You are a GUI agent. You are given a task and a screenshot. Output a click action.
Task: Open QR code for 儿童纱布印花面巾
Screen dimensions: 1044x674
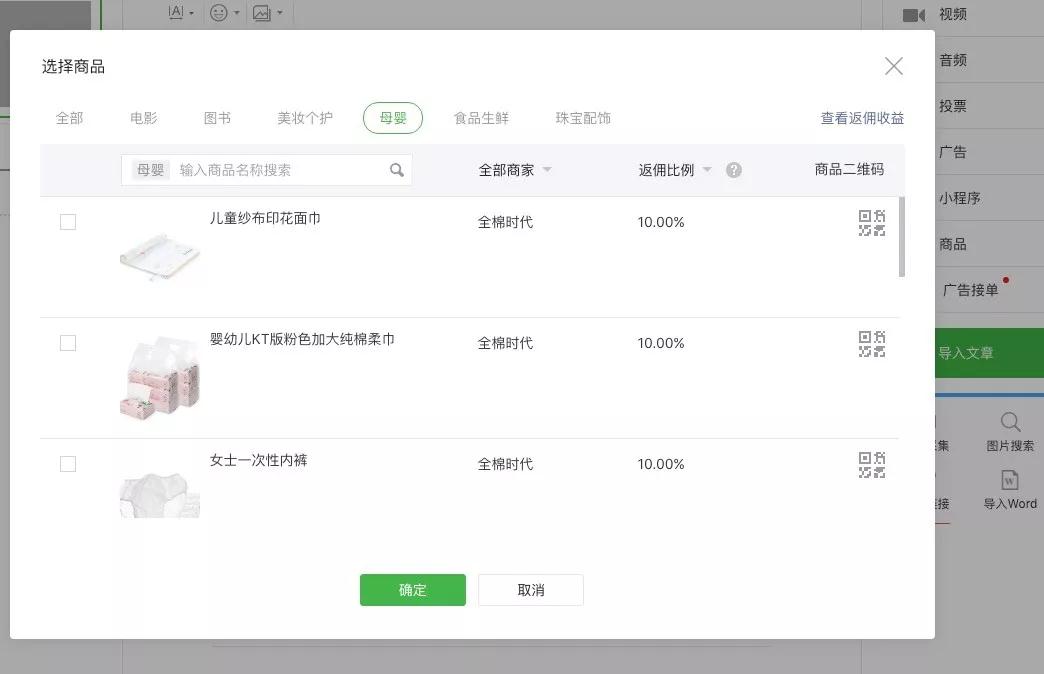[872, 223]
